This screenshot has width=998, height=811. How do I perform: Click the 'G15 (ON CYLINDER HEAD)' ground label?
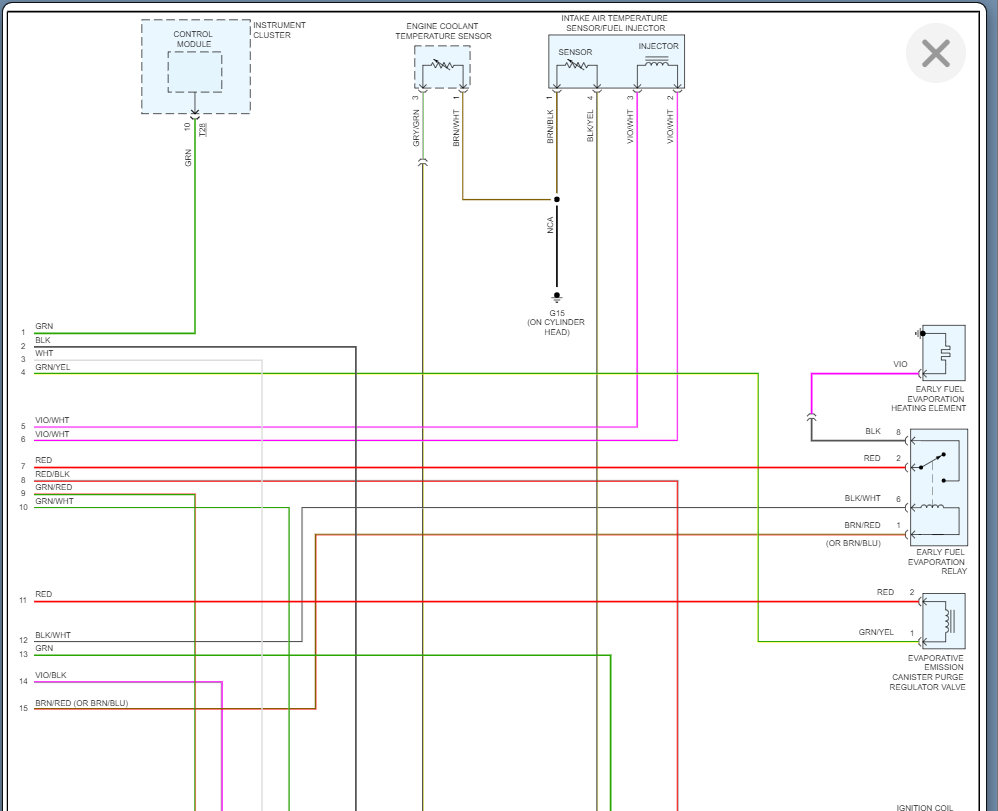coord(556,322)
